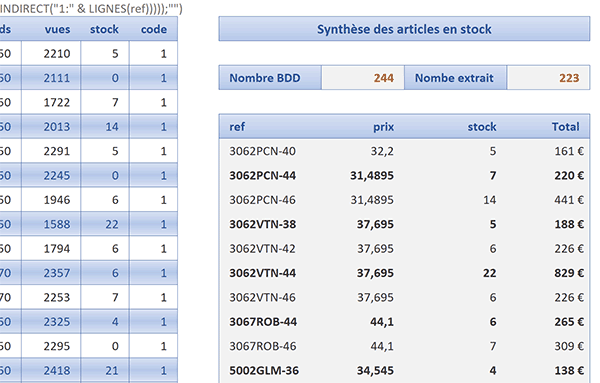Select code cell 1 in the 2210 row
Viewport: 600px width, 383px height.
(x=153, y=54)
